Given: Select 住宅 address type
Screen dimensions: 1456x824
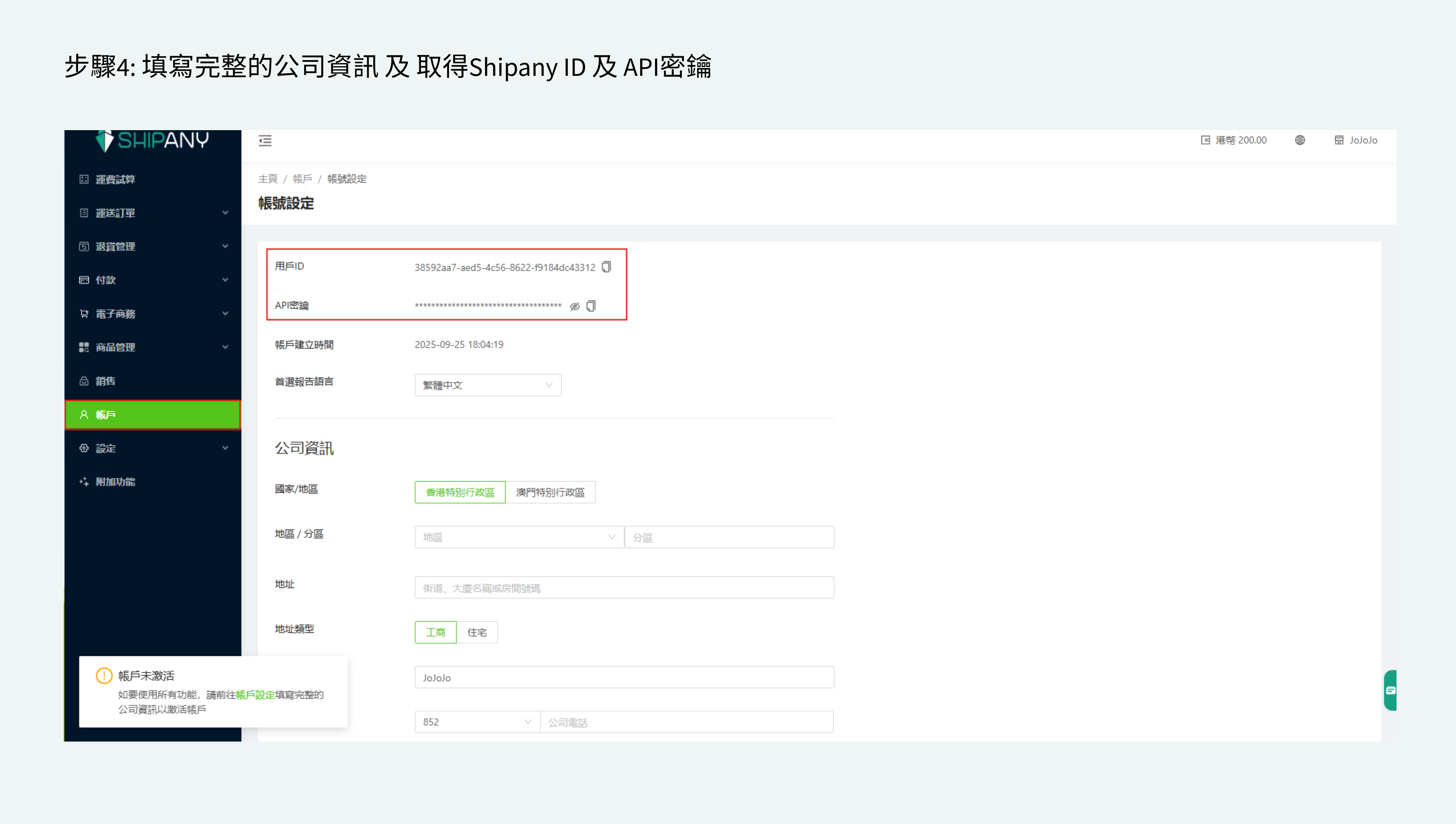Looking at the screenshot, I should coord(477,632).
